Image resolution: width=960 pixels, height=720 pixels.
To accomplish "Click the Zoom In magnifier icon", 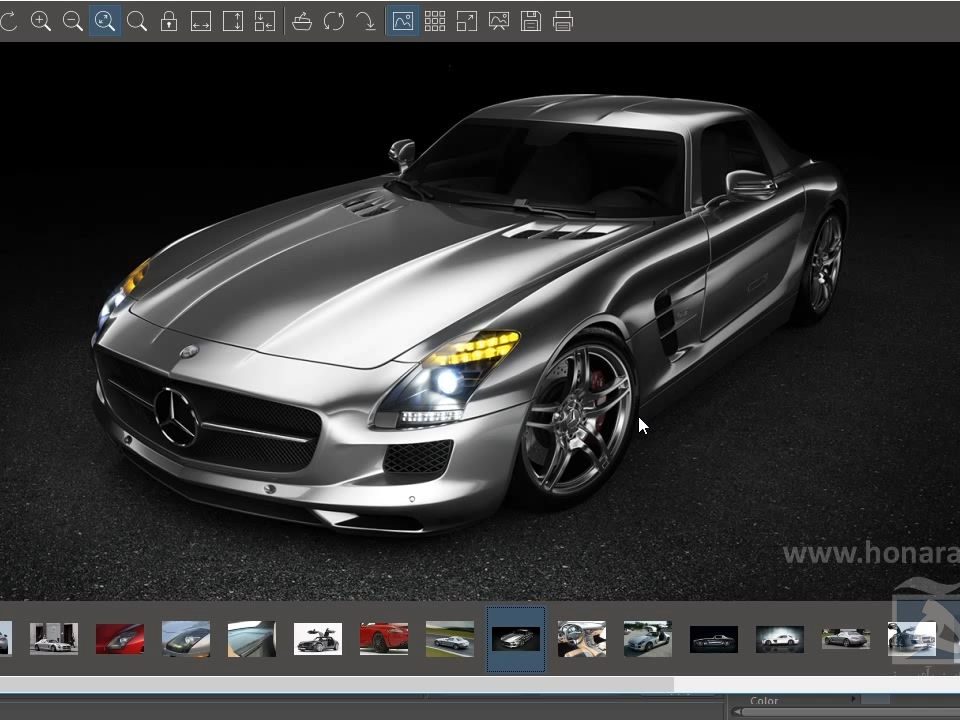I will (x=40, y=21).
